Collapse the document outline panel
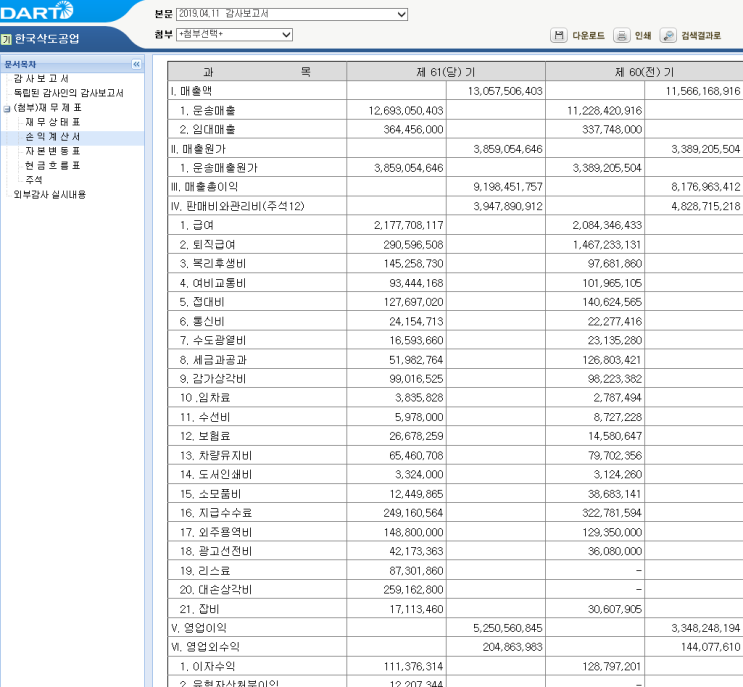The width and height of the screenshot is (743, 687). click(x=136, y=64)
